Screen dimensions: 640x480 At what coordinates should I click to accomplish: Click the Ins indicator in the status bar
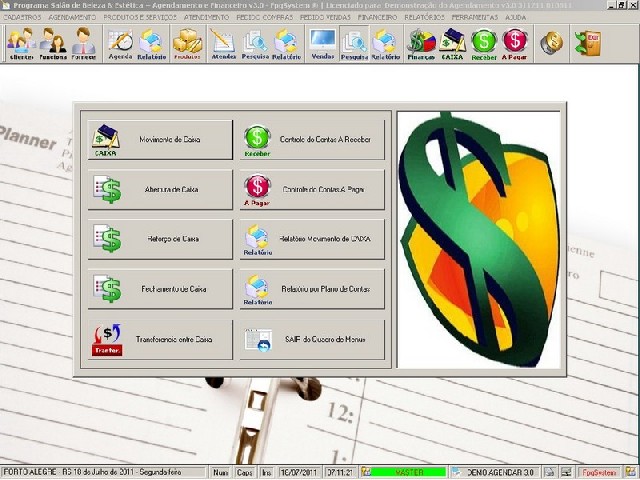267,472
